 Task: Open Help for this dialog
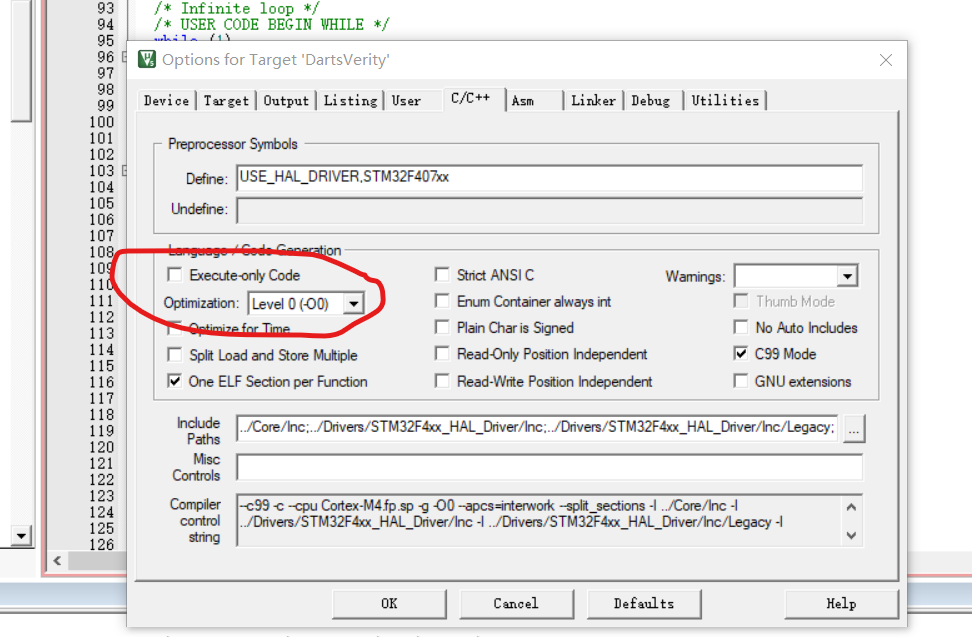841,604
